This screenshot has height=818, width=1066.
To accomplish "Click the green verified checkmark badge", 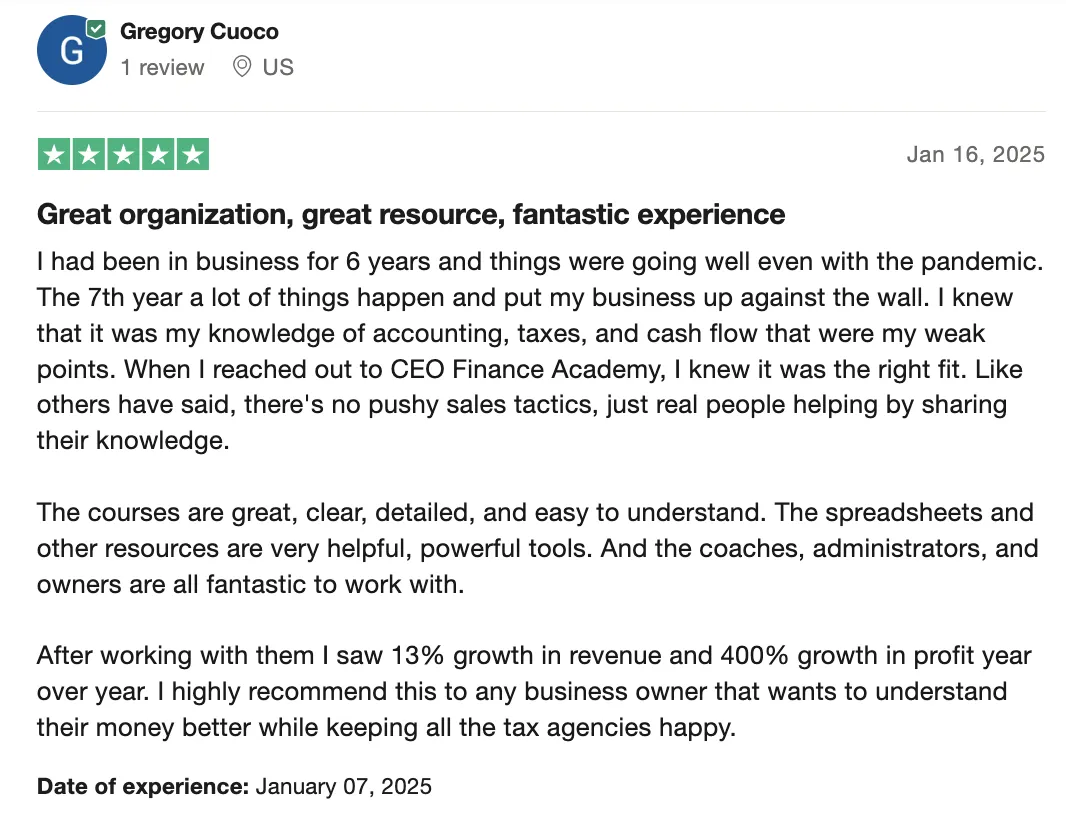I will tap(96, 29).
